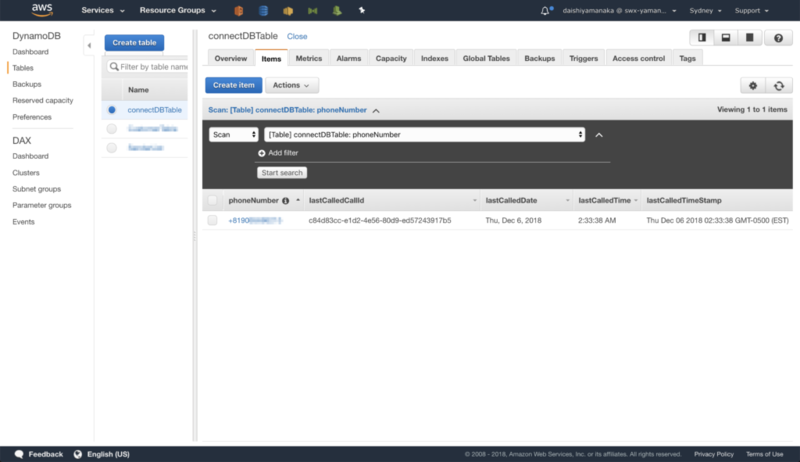The width and height of the screenshot is (800, 462).
Task: Click the pushpin icon in top bar
Action: pyautogui.click(x=362, y=10)
